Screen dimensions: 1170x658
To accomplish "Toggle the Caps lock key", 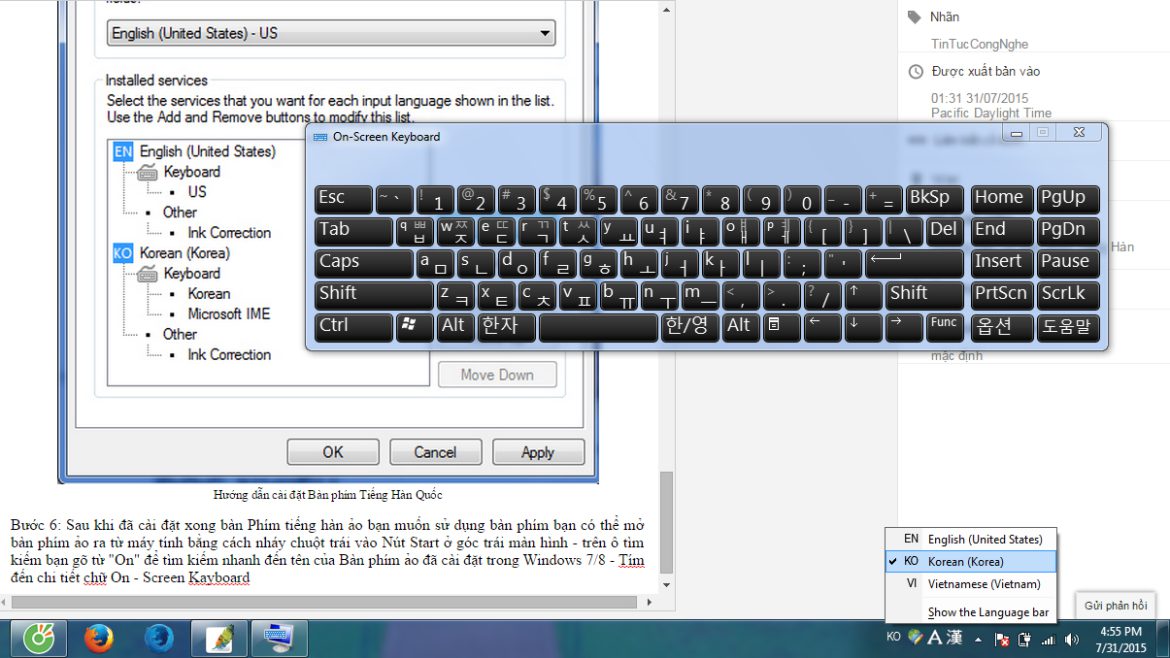I will click(x=363, y=262).
